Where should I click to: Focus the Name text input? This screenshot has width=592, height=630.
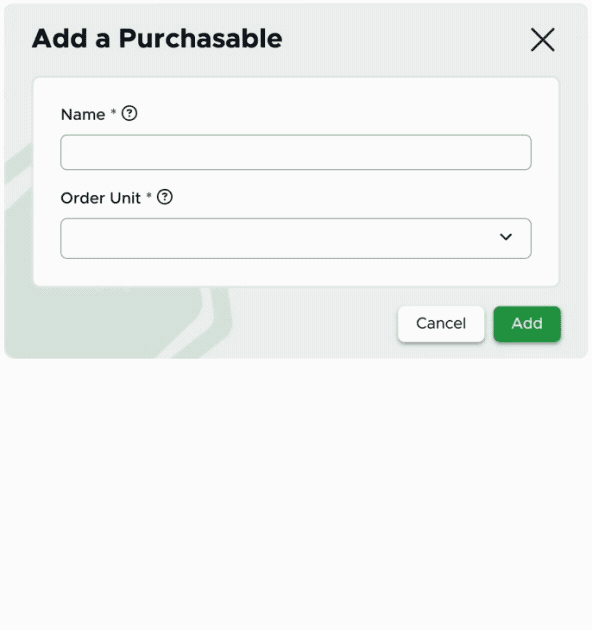click(x=296, y=152)
